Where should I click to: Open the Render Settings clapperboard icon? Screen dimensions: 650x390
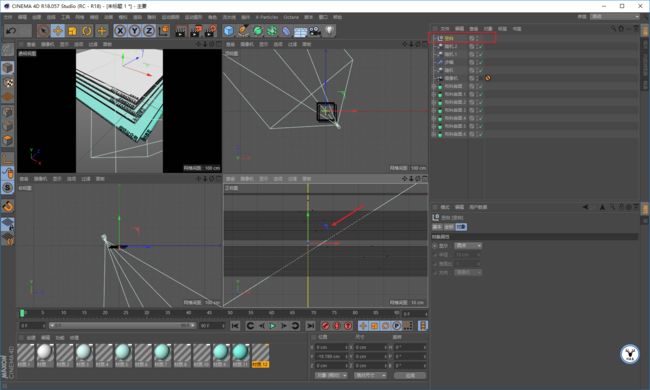point(211,31)
